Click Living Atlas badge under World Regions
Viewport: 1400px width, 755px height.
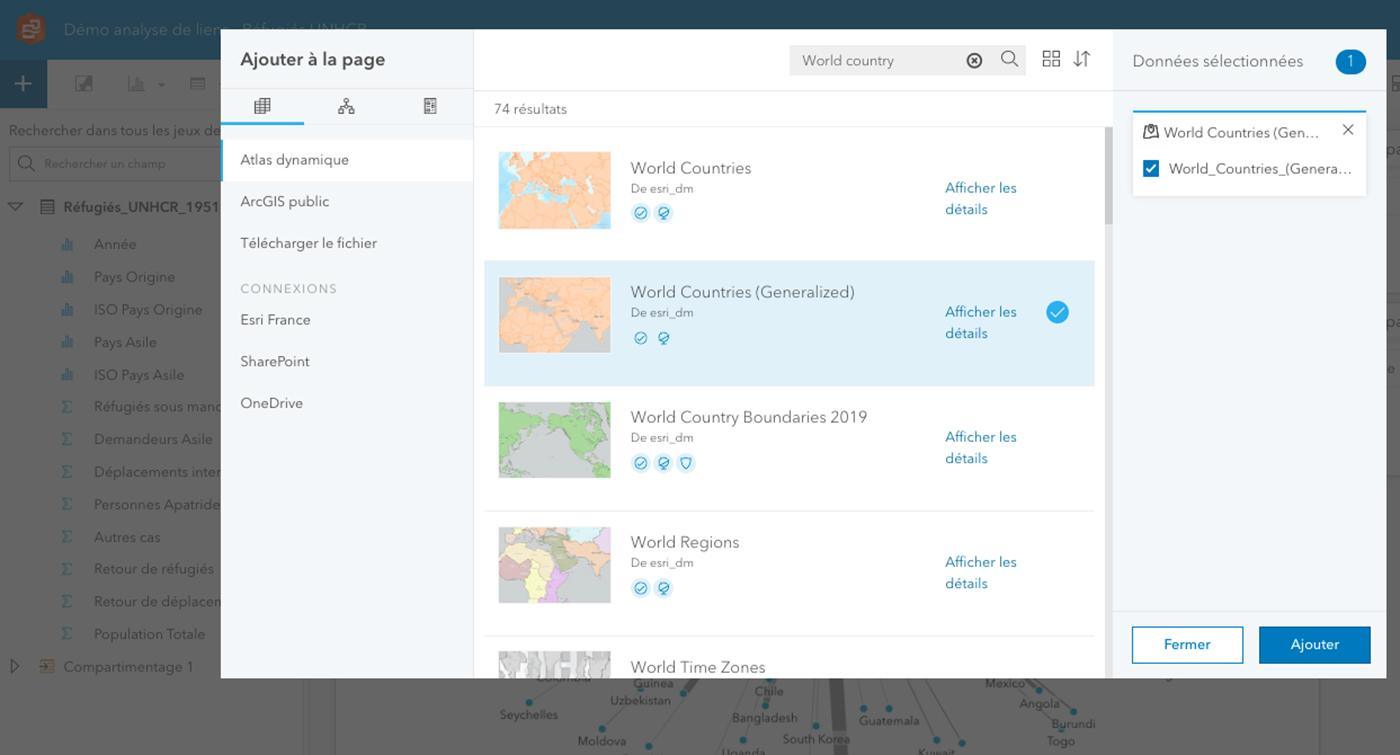coord(663,588)
